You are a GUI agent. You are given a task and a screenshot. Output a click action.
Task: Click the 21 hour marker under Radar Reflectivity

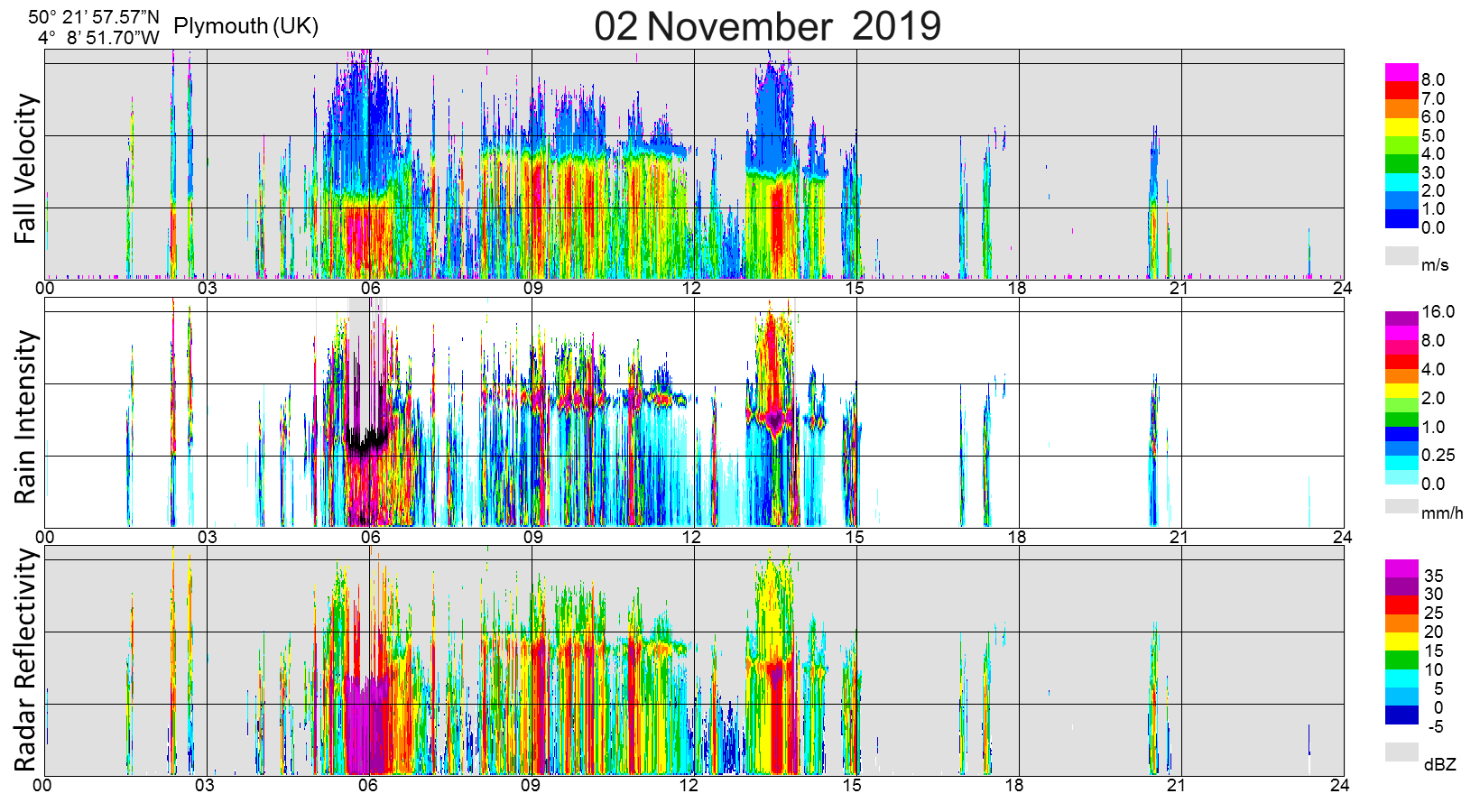[x=1177, y=785]
